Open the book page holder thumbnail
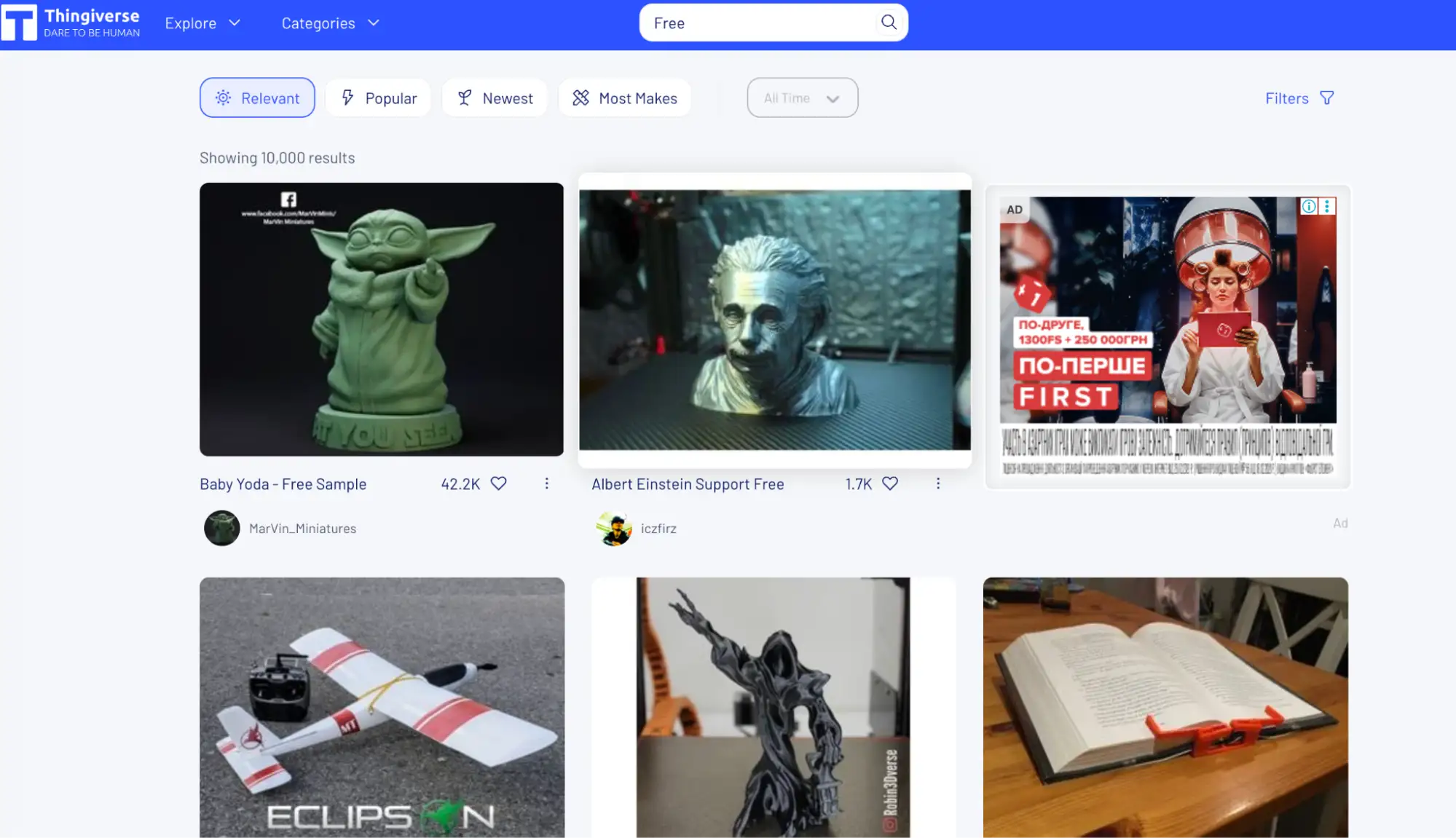This screenshot has height=838, width=1456. (1165, 708)
